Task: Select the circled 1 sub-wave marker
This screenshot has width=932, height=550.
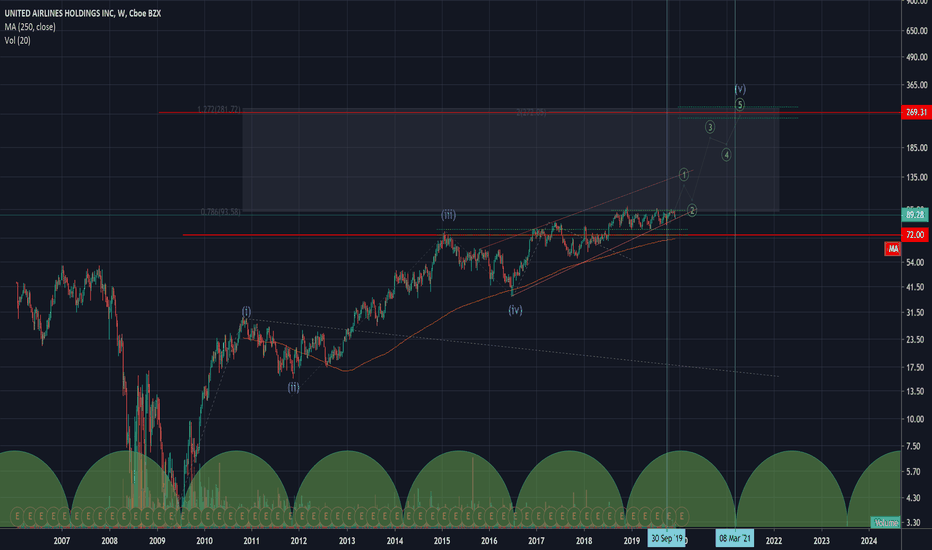Action: coord(684,175)
